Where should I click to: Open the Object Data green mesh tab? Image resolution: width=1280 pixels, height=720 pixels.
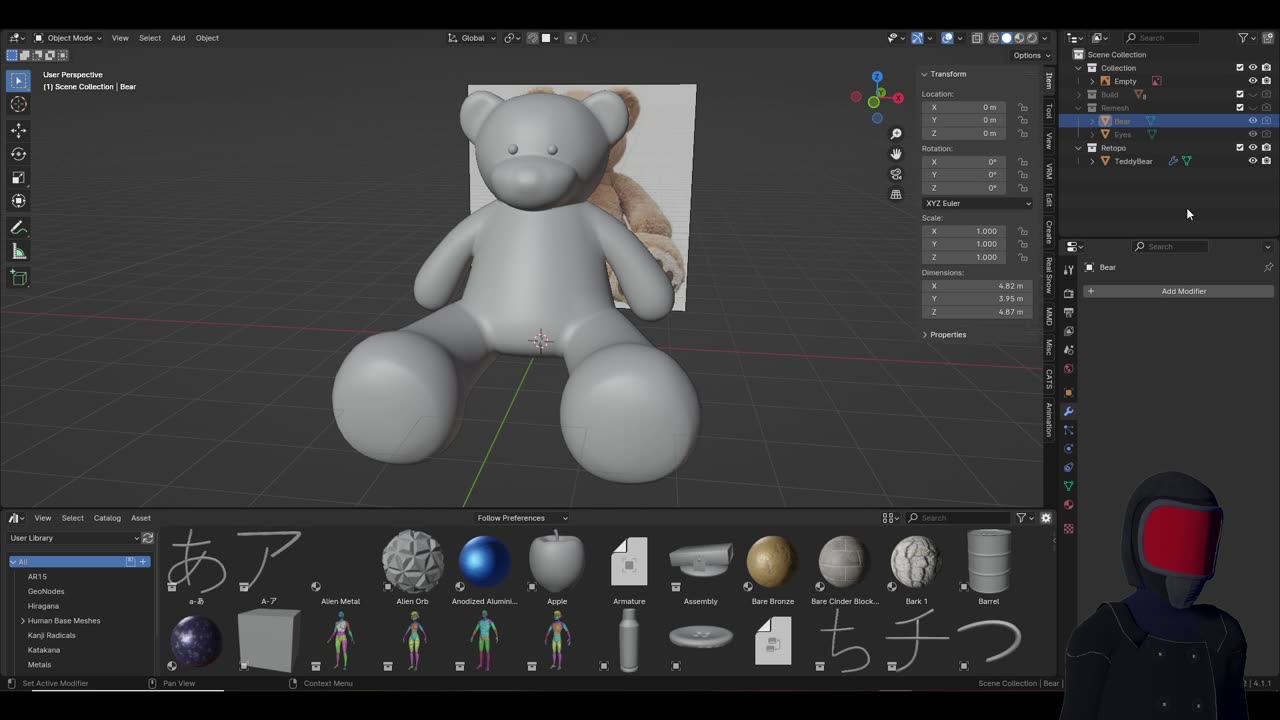tap(1069, 486)
